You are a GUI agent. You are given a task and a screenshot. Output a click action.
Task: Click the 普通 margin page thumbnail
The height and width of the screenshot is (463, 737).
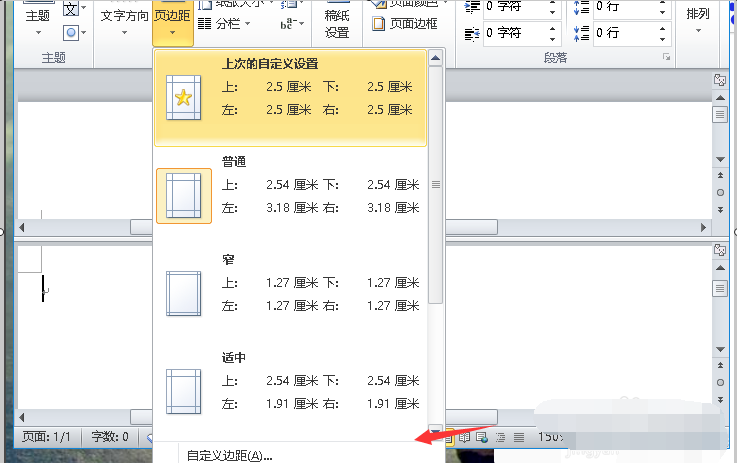click(184, 196)
